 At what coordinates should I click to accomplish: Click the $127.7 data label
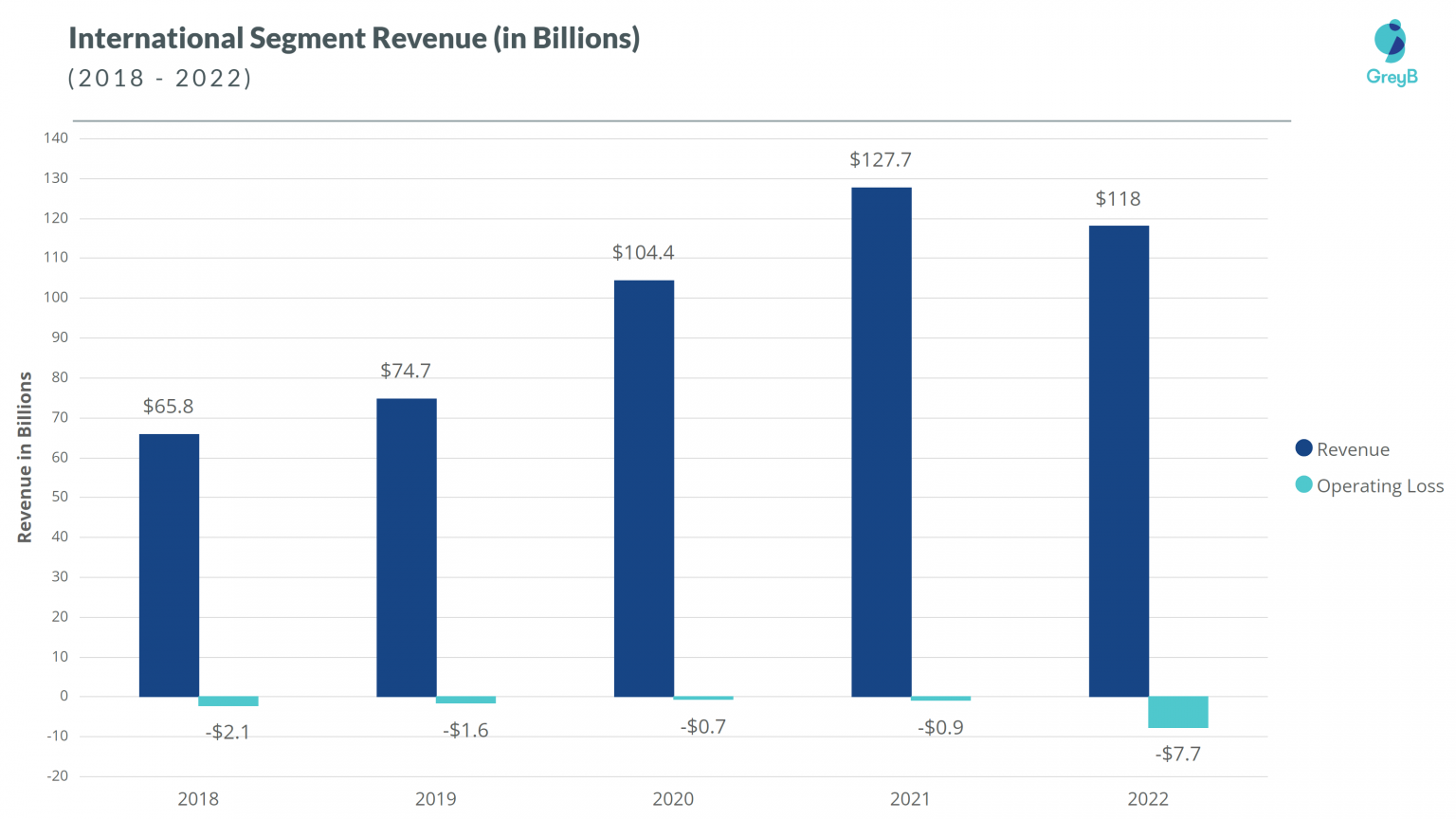pos(881,160)
